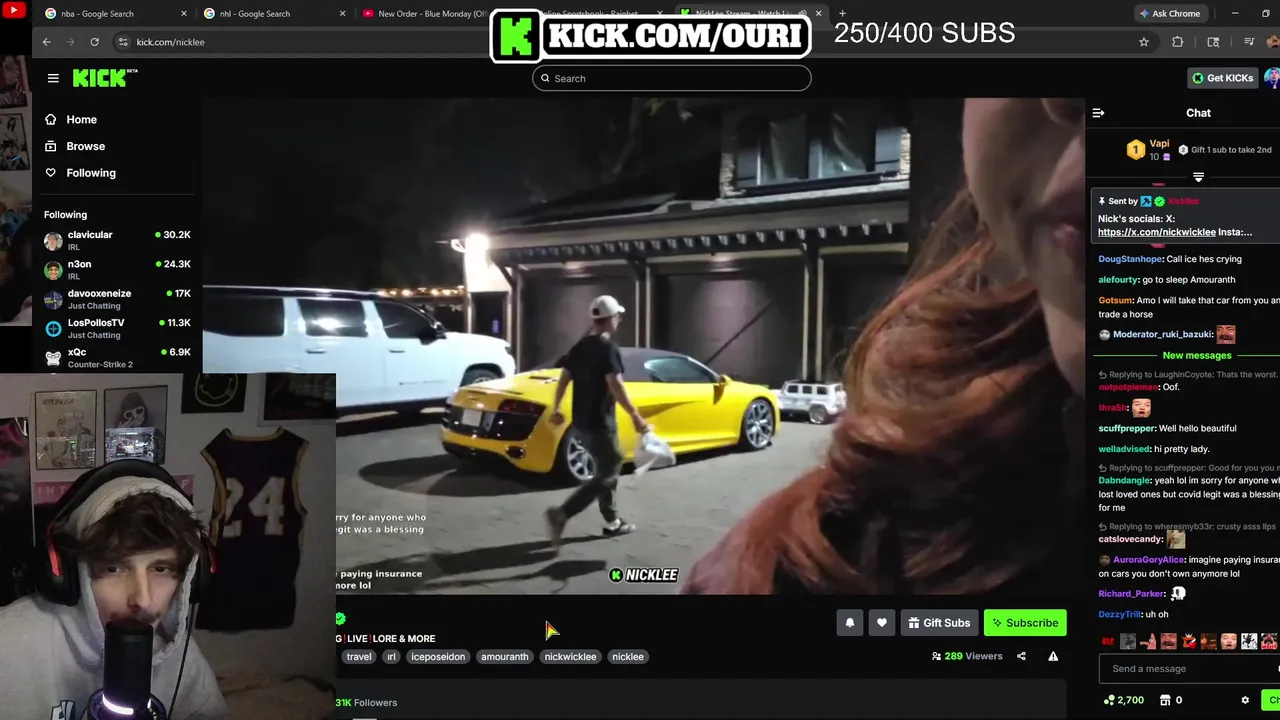Select the irl tag
The image size is (1280, 720).
click(x=391, y=657)
